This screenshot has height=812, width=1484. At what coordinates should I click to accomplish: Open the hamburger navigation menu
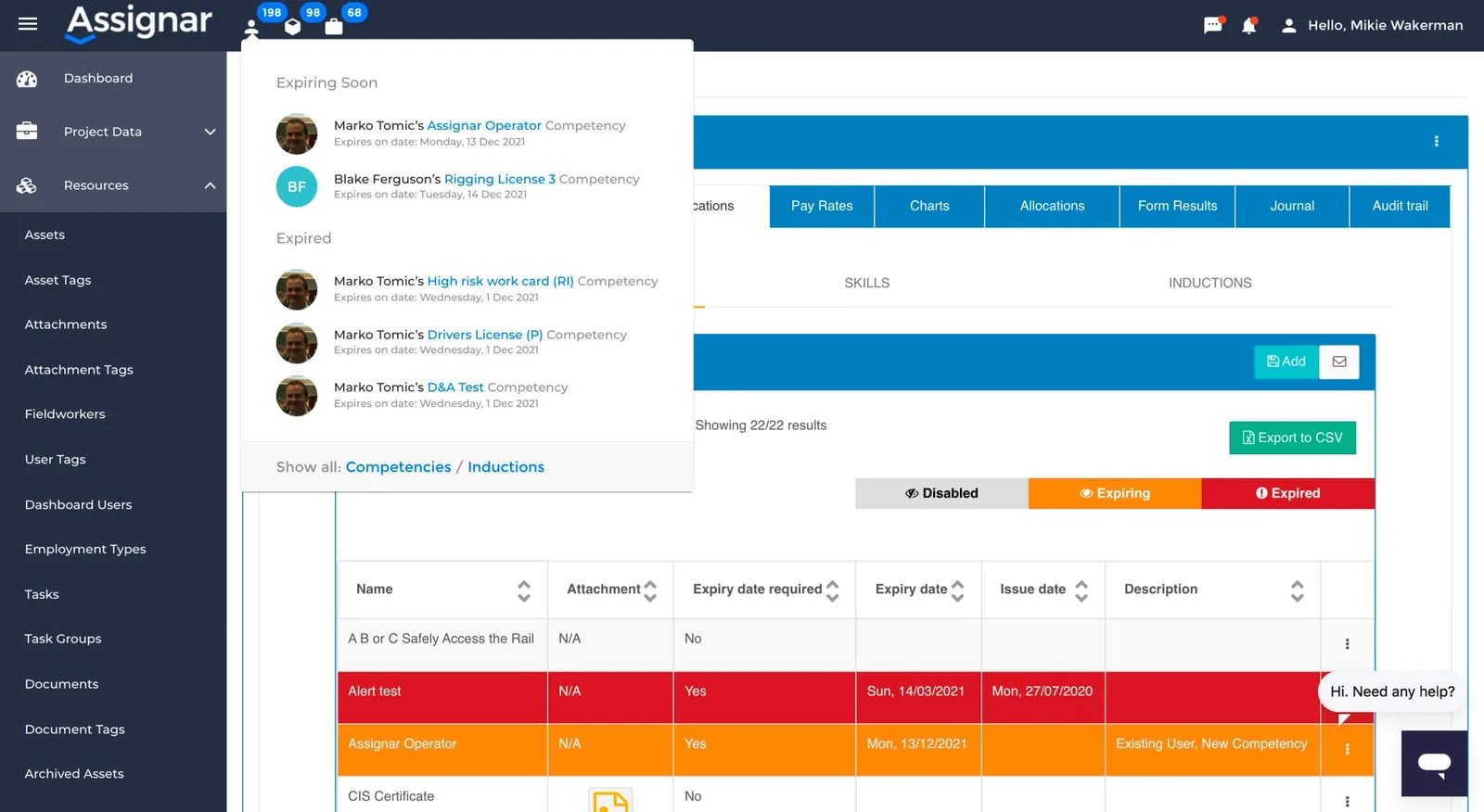(28, 24)
